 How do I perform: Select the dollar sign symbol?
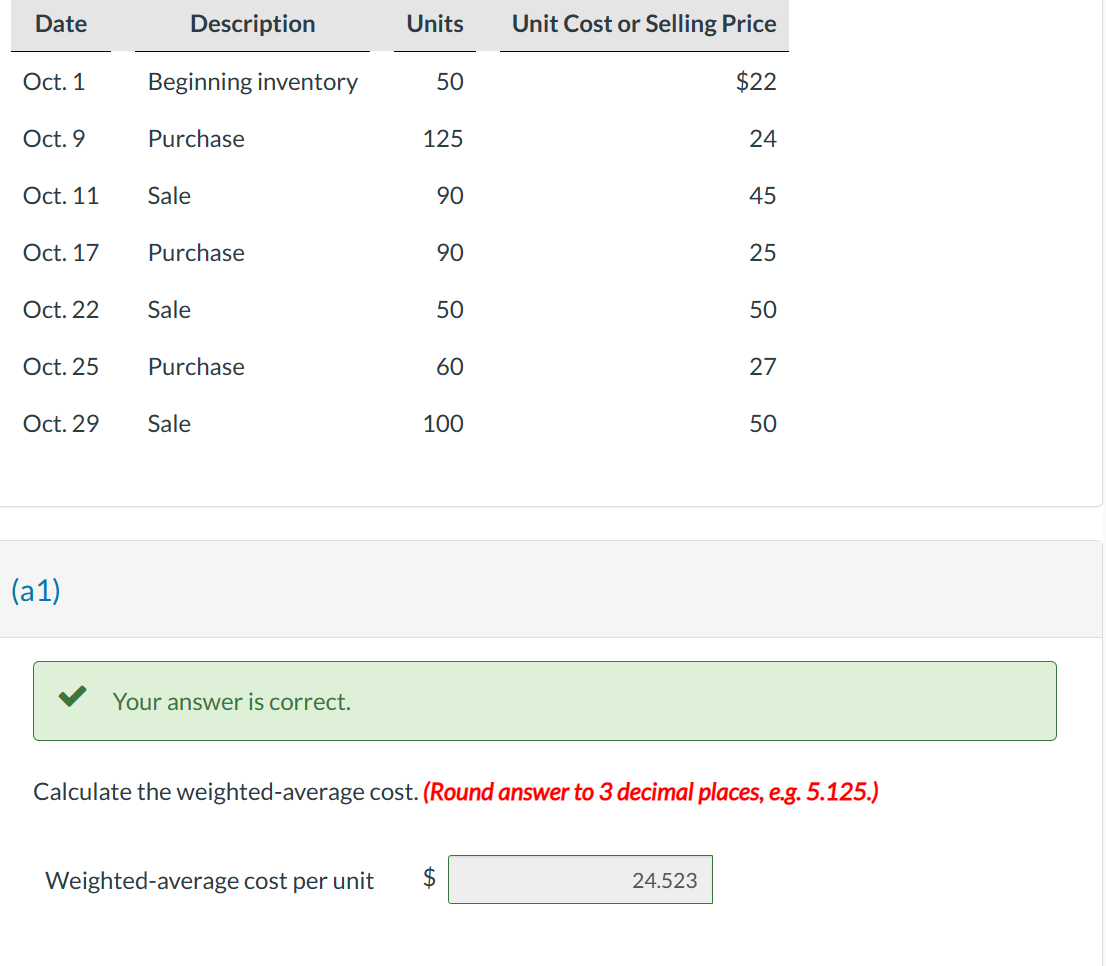pyautogui.click(x=430, y=879)
